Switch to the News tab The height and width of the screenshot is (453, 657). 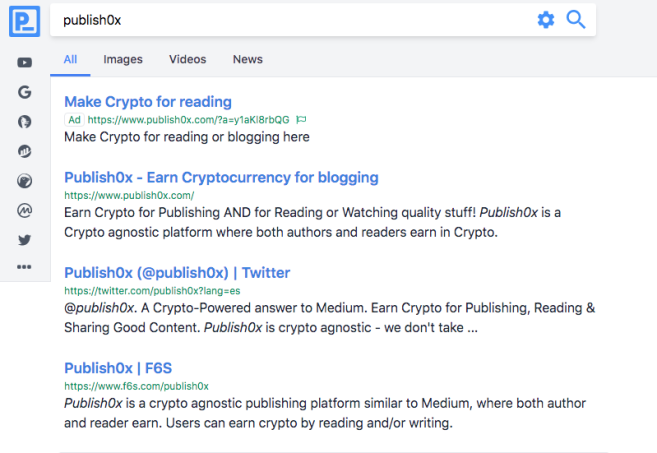tap(248, 60)
